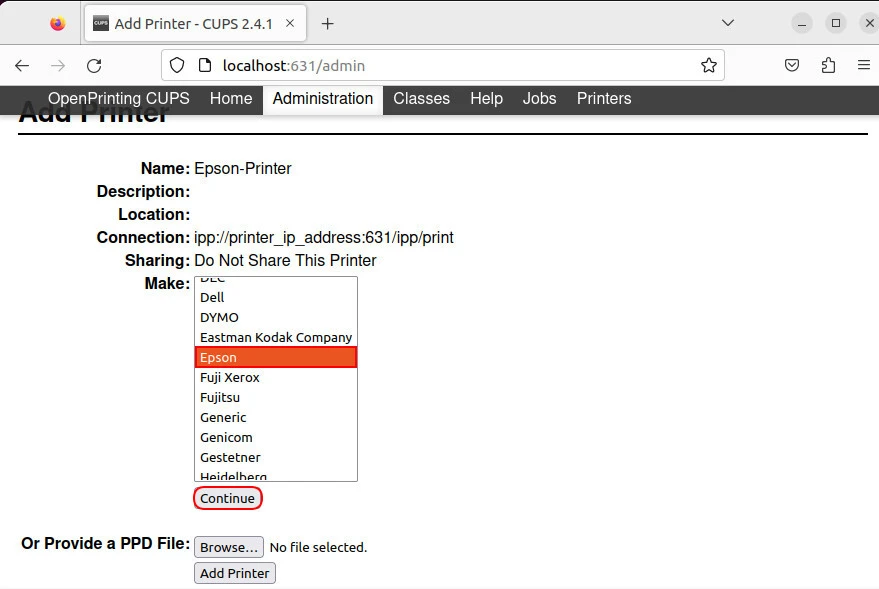Click the localhost address bar
This screenshot has width=879, height=589.
point(440,65)
